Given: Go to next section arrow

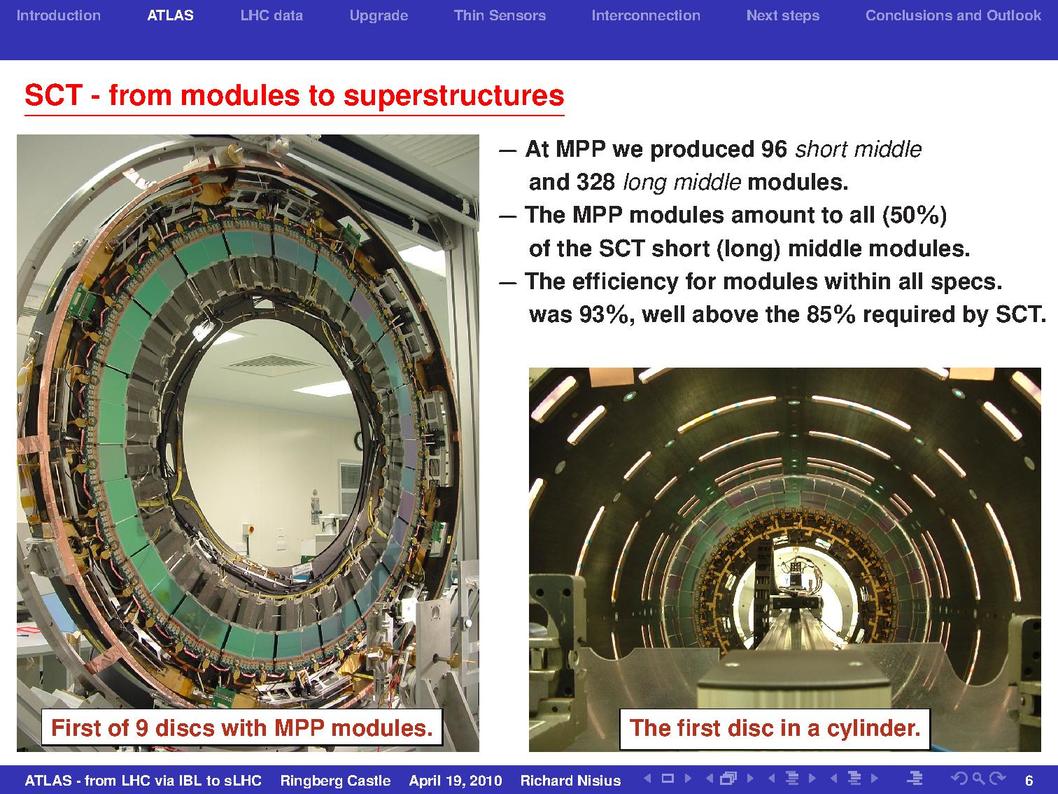Looking at the screenshot, I should pos(874,778).
